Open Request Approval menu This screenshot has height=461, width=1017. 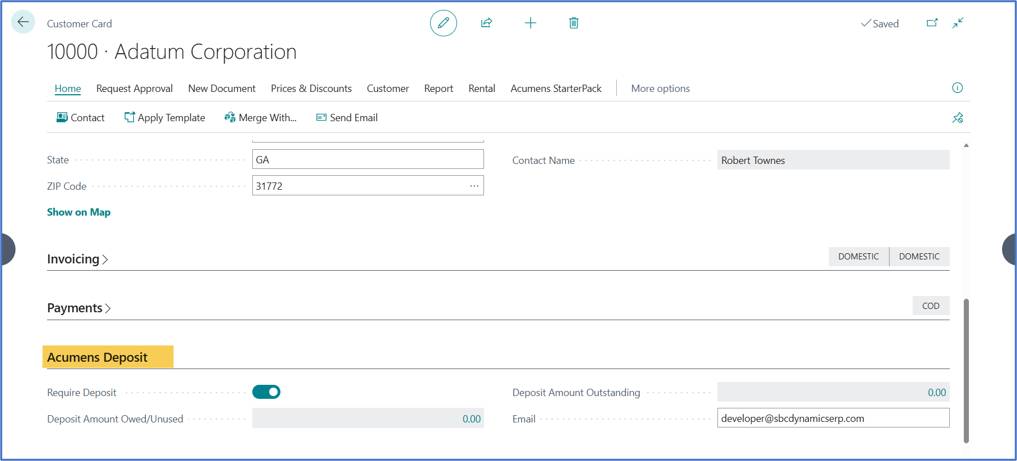pos(134,88)
